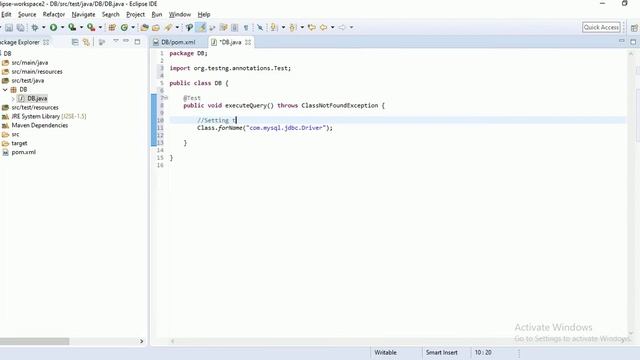Click the Last Edit Location icon
This screenshot has width=640, height=360.
312,27
